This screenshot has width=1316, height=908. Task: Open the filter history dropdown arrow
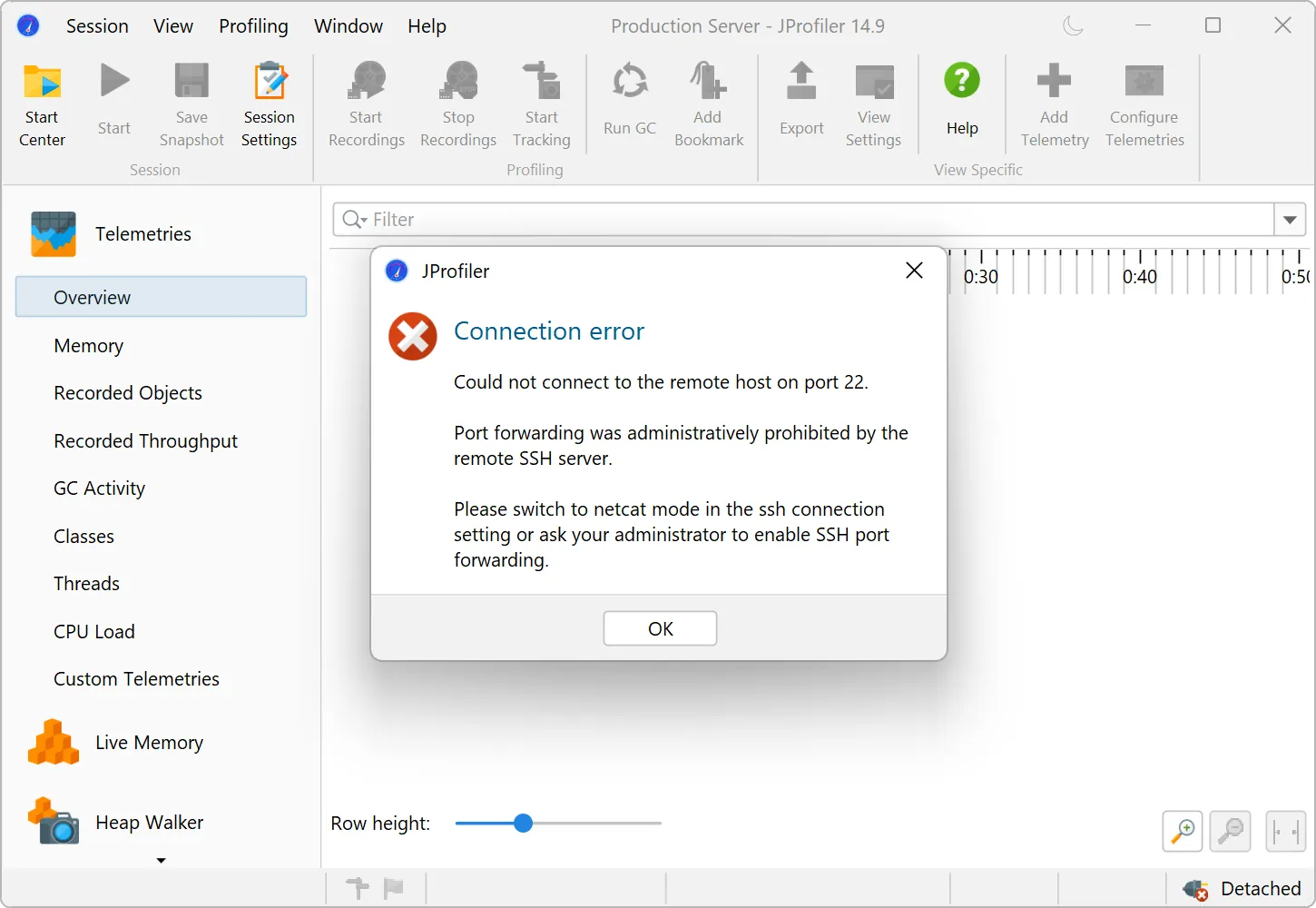1290,220
